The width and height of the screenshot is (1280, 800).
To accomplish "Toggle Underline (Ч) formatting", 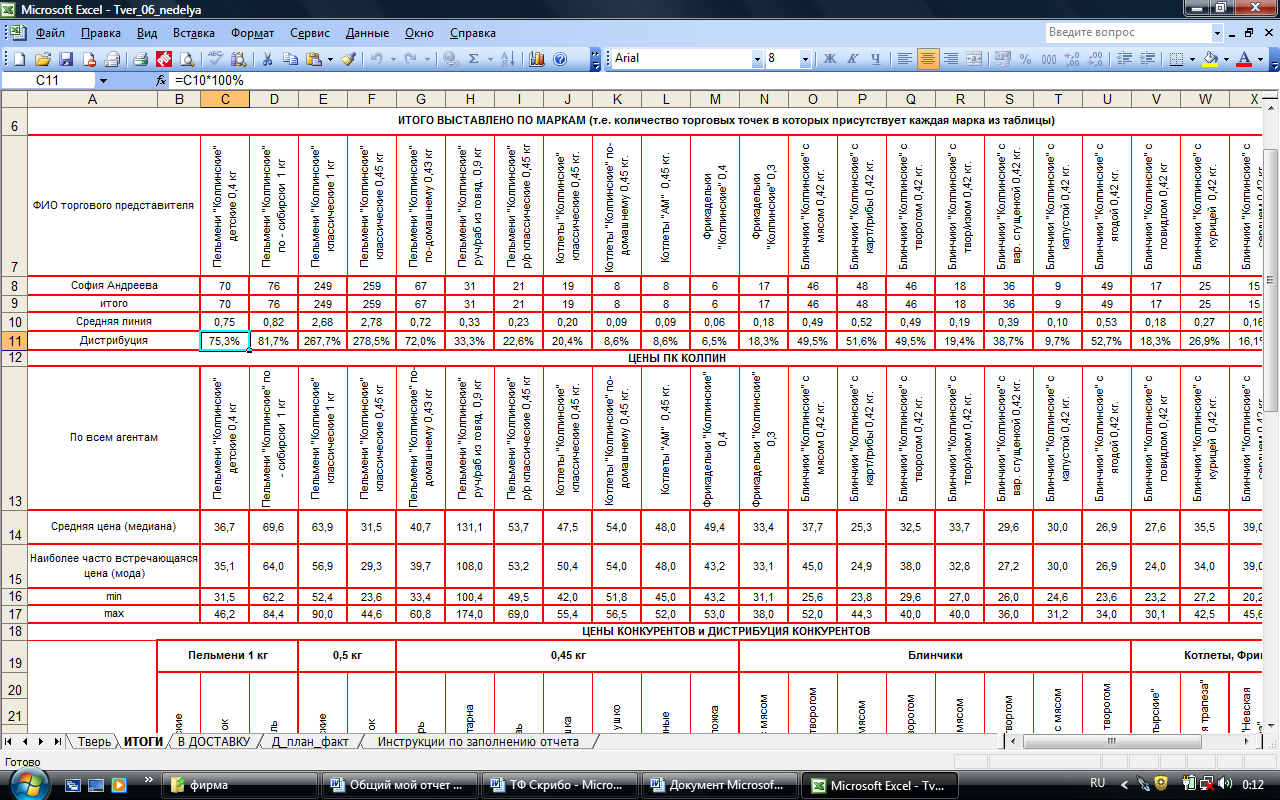I will point(876,59).
